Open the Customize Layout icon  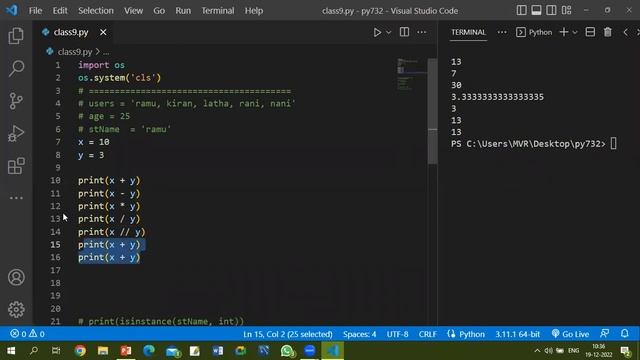pyautogui.click(x=567, y=11)
